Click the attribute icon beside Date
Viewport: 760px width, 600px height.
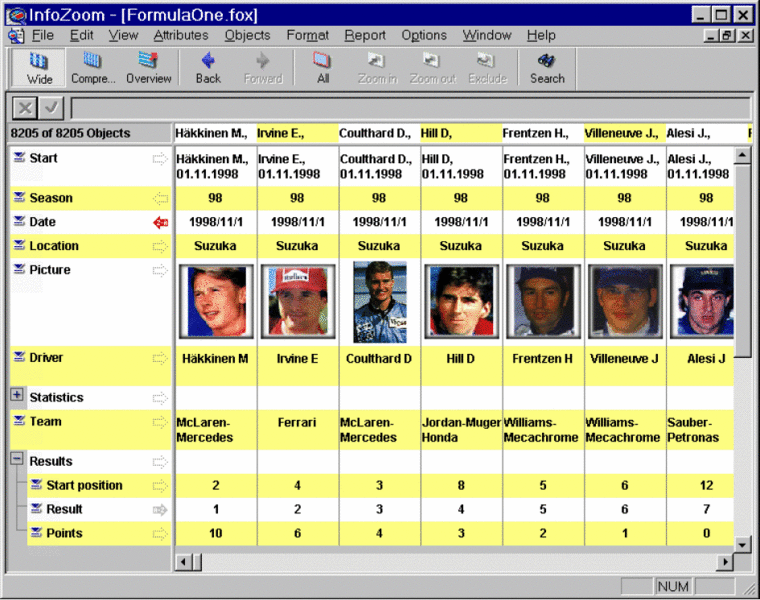point(19,221)
